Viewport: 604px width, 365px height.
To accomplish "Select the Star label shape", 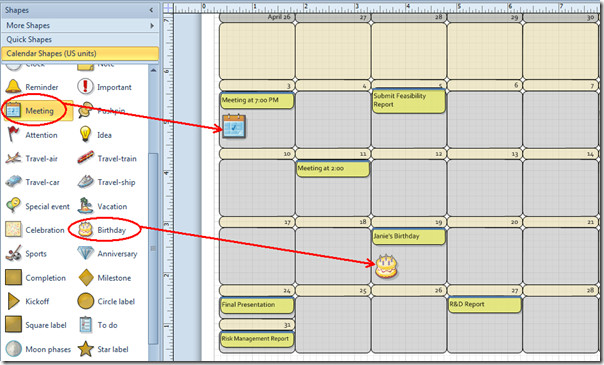I will (85, 349).
